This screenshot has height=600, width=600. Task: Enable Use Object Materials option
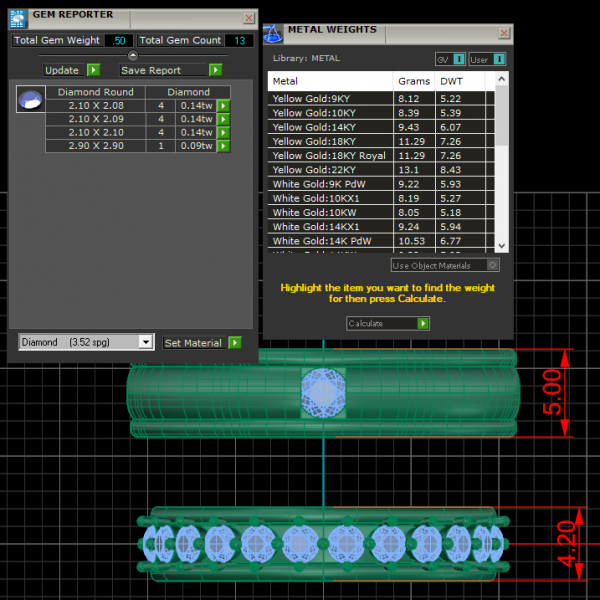pos(492,265)
